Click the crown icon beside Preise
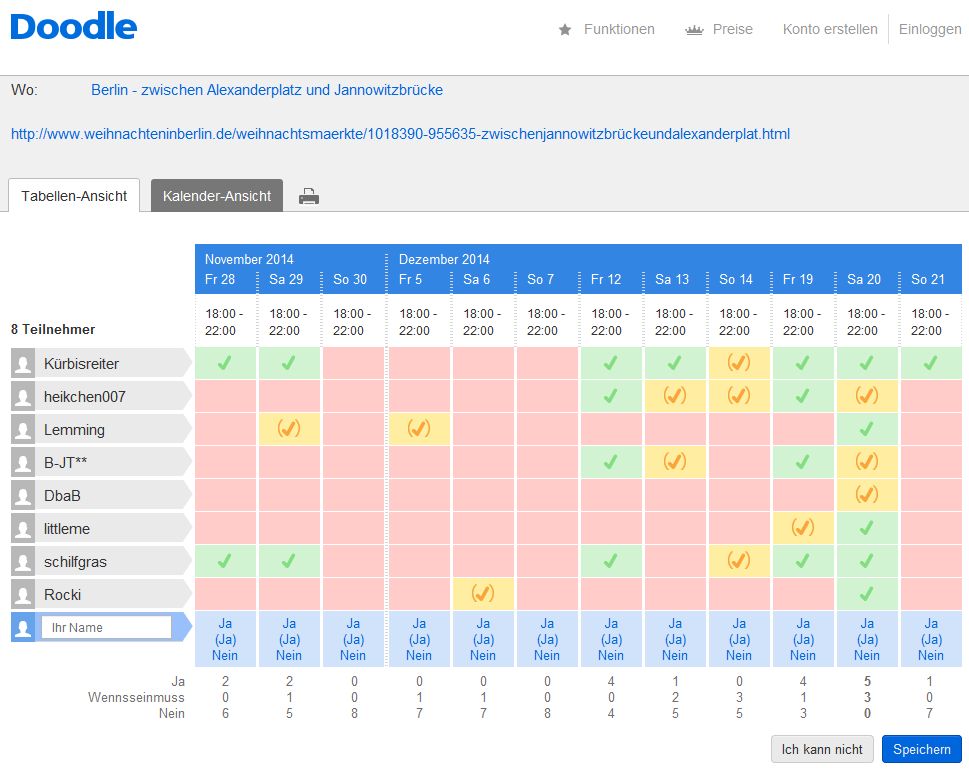This screenshot has width=969, height=773. pos(694,30)
